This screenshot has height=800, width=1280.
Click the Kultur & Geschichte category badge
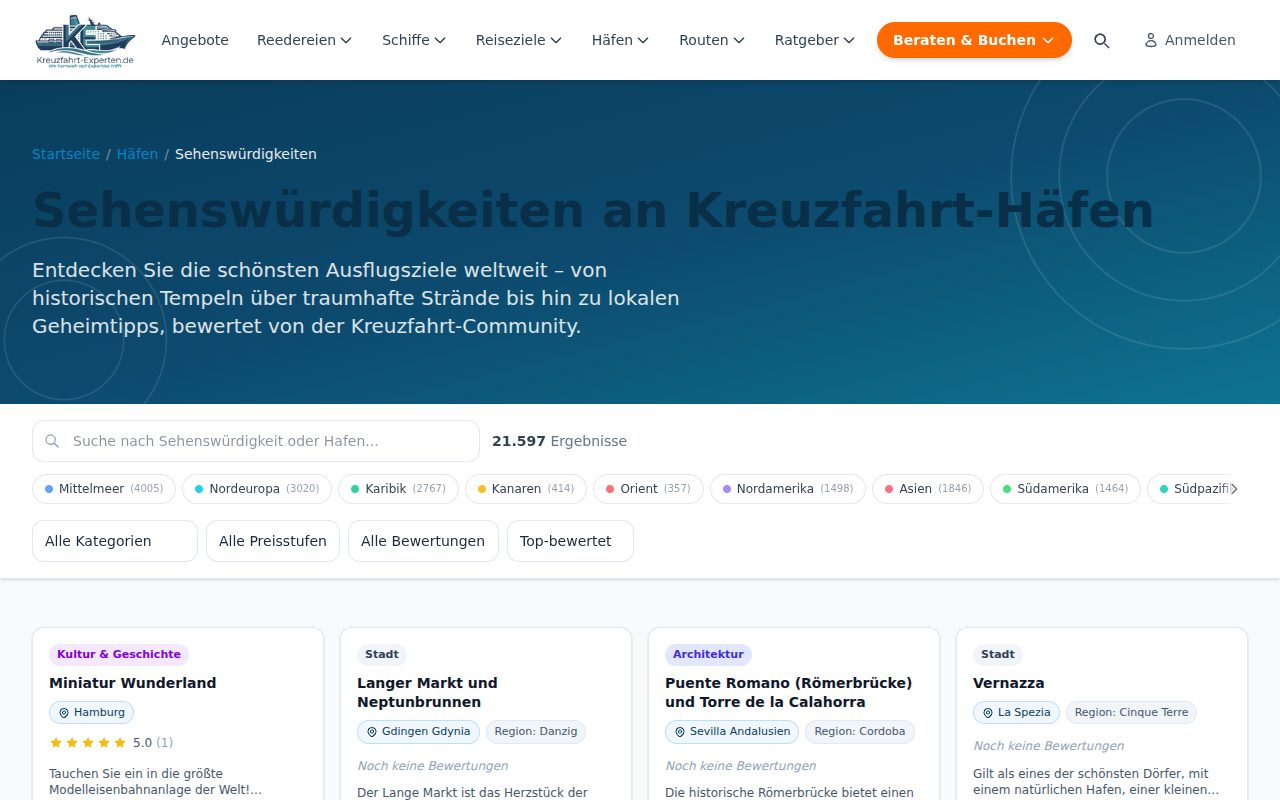point(119,655)
